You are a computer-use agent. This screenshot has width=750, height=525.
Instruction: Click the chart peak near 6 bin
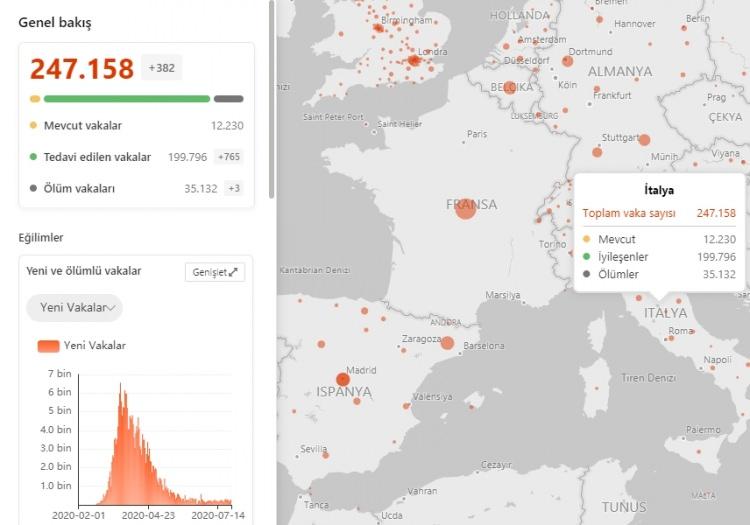120,385
